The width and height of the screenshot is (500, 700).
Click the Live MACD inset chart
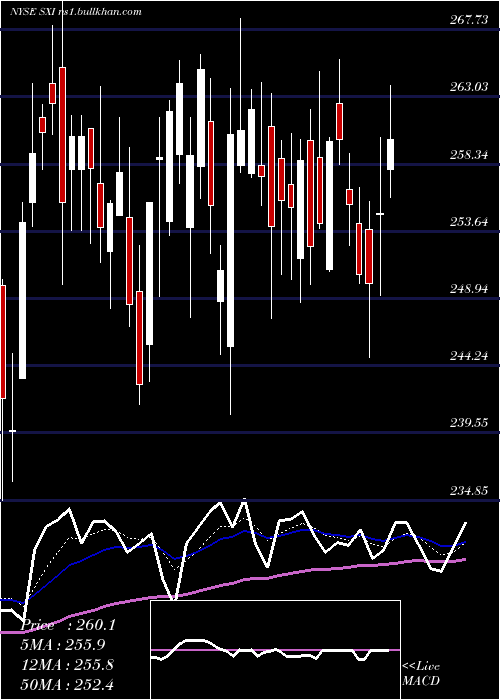coord(275,650)
